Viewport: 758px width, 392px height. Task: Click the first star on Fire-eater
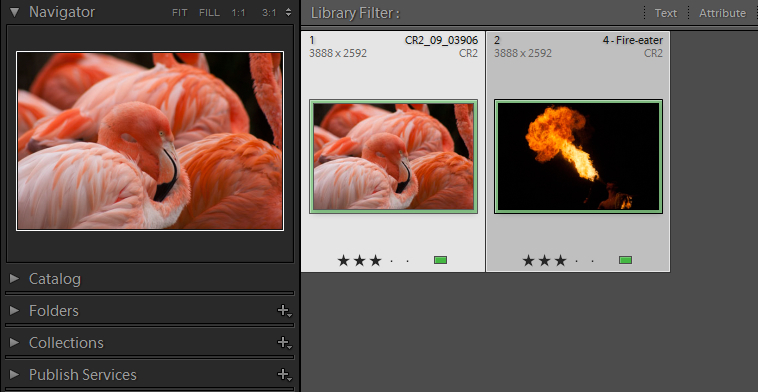528,261
